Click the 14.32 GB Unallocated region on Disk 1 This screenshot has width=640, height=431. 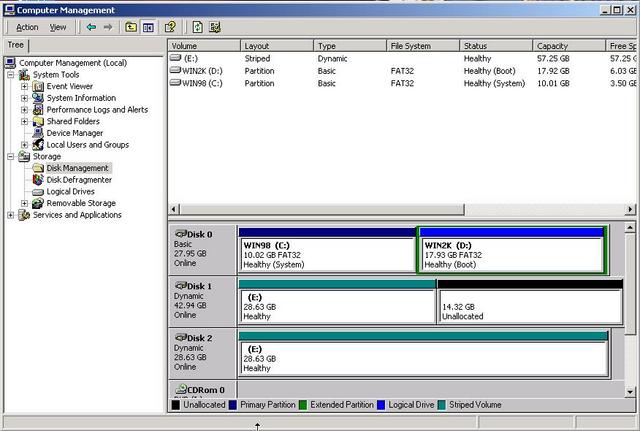coord(530,307)
